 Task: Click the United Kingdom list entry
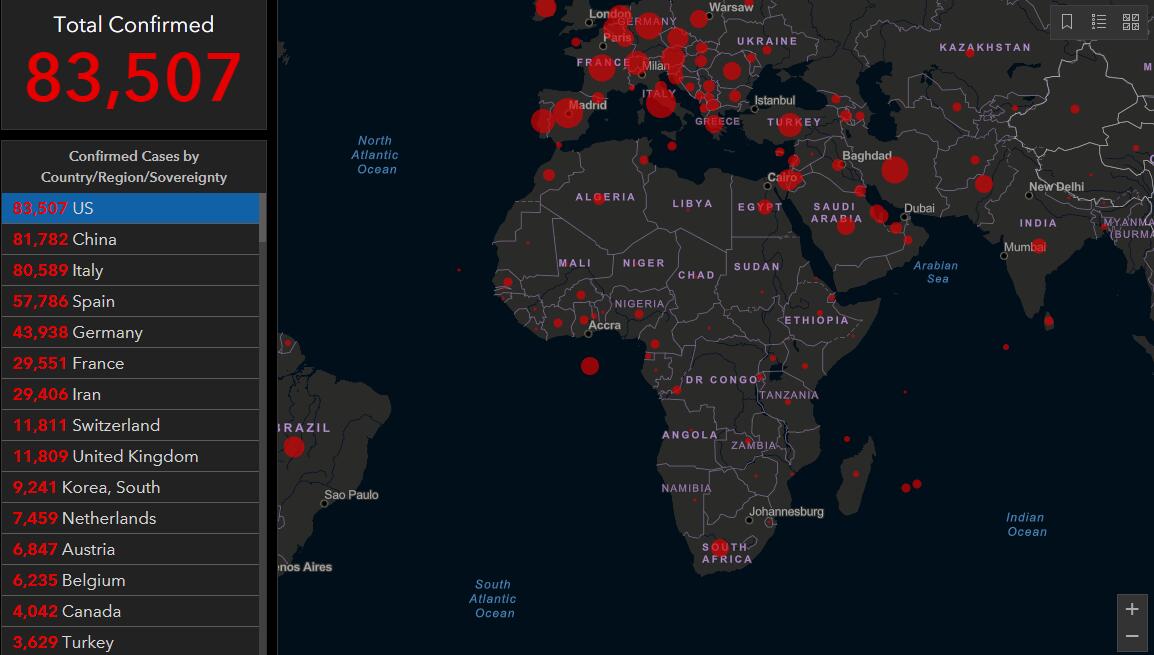[130, 456]
